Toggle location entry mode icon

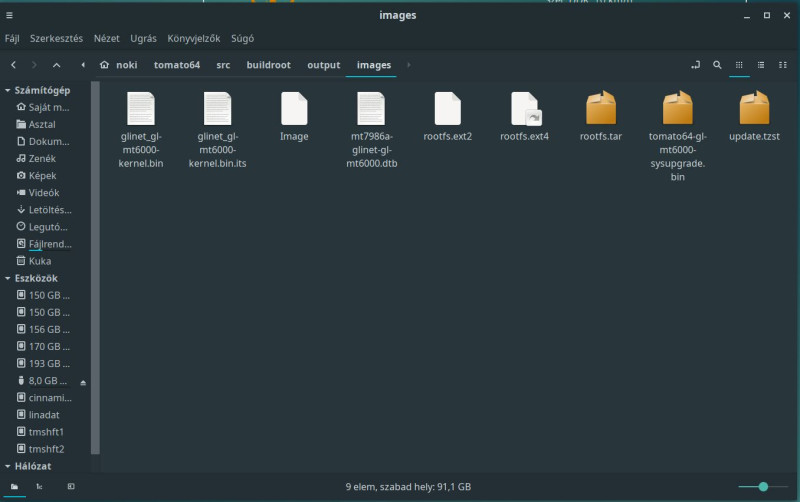tap(695, 65)
